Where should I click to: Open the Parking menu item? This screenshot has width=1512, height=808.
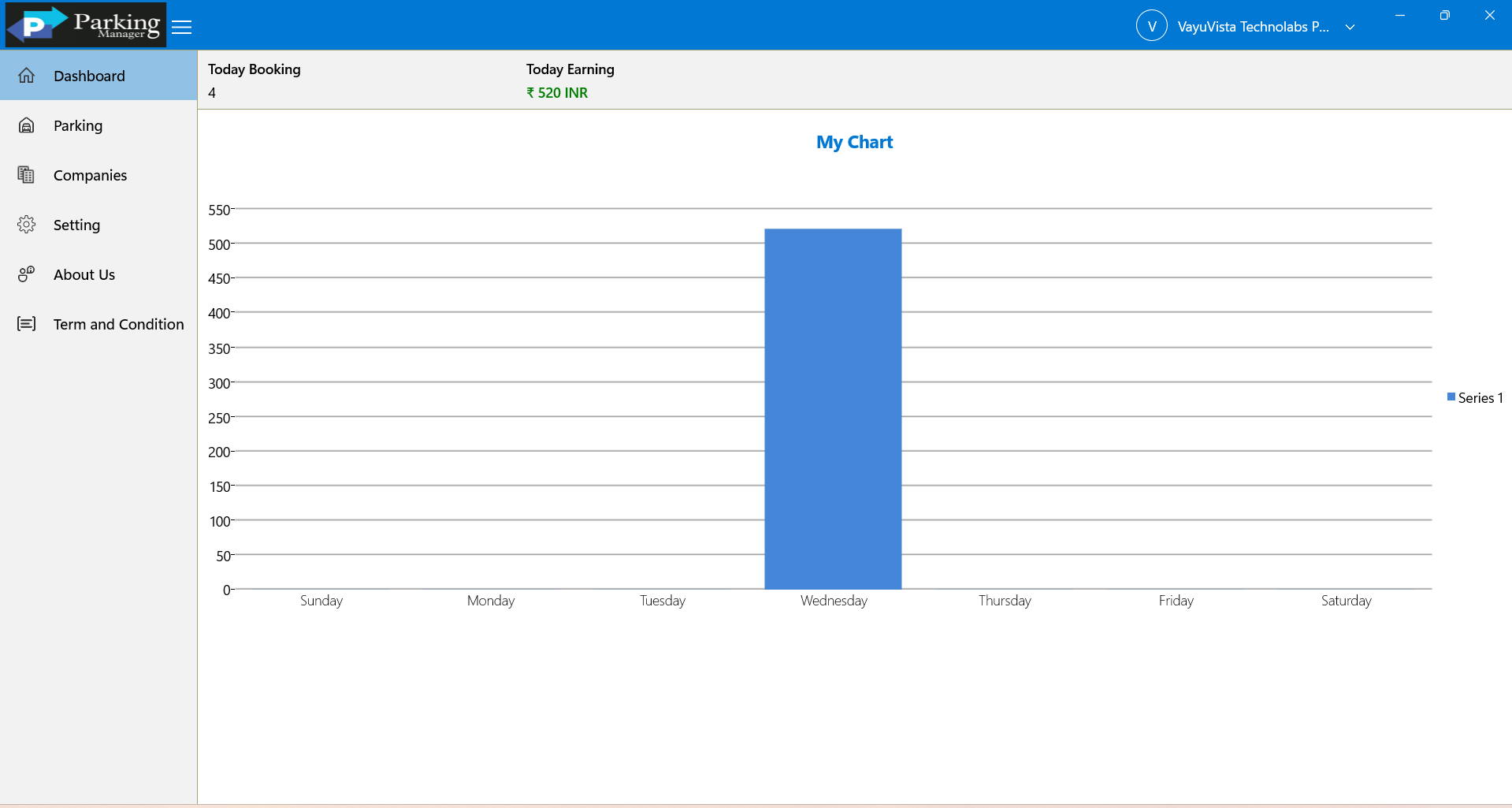98,125
